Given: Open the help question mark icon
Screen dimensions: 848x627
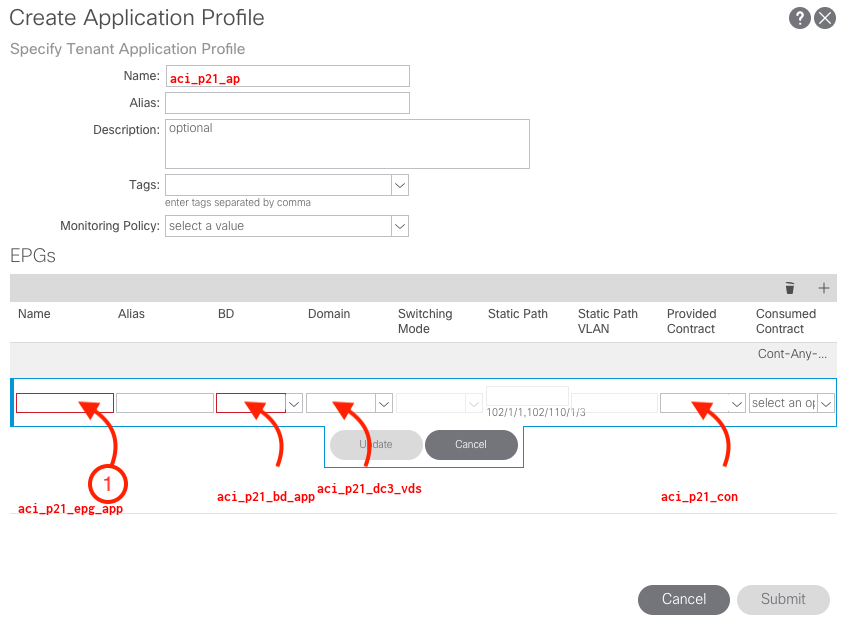Looking at the screenshot, I should 799,18.
